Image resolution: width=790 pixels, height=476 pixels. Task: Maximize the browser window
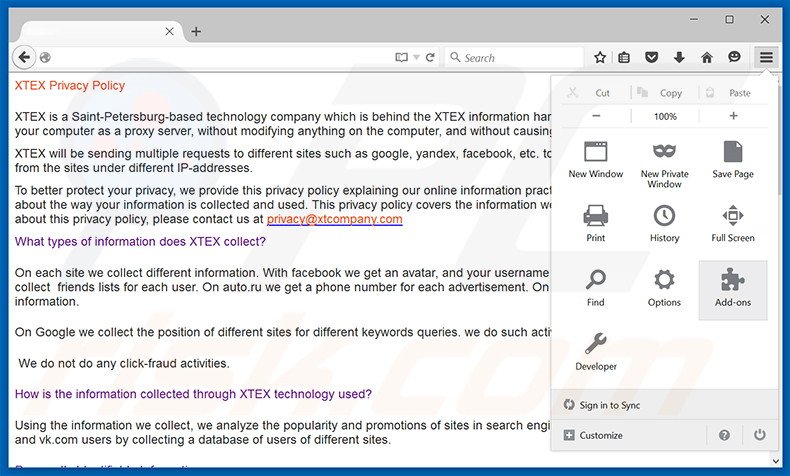pyautogui.click(x=729, y=19)
